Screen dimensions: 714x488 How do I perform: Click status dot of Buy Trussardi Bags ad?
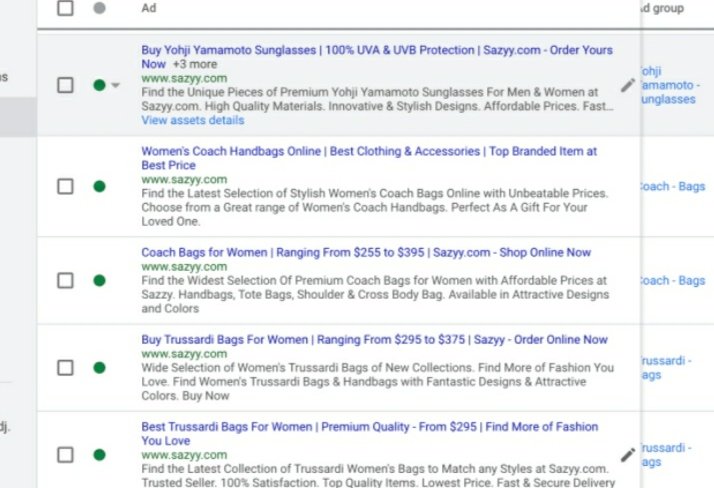point(99,368)
